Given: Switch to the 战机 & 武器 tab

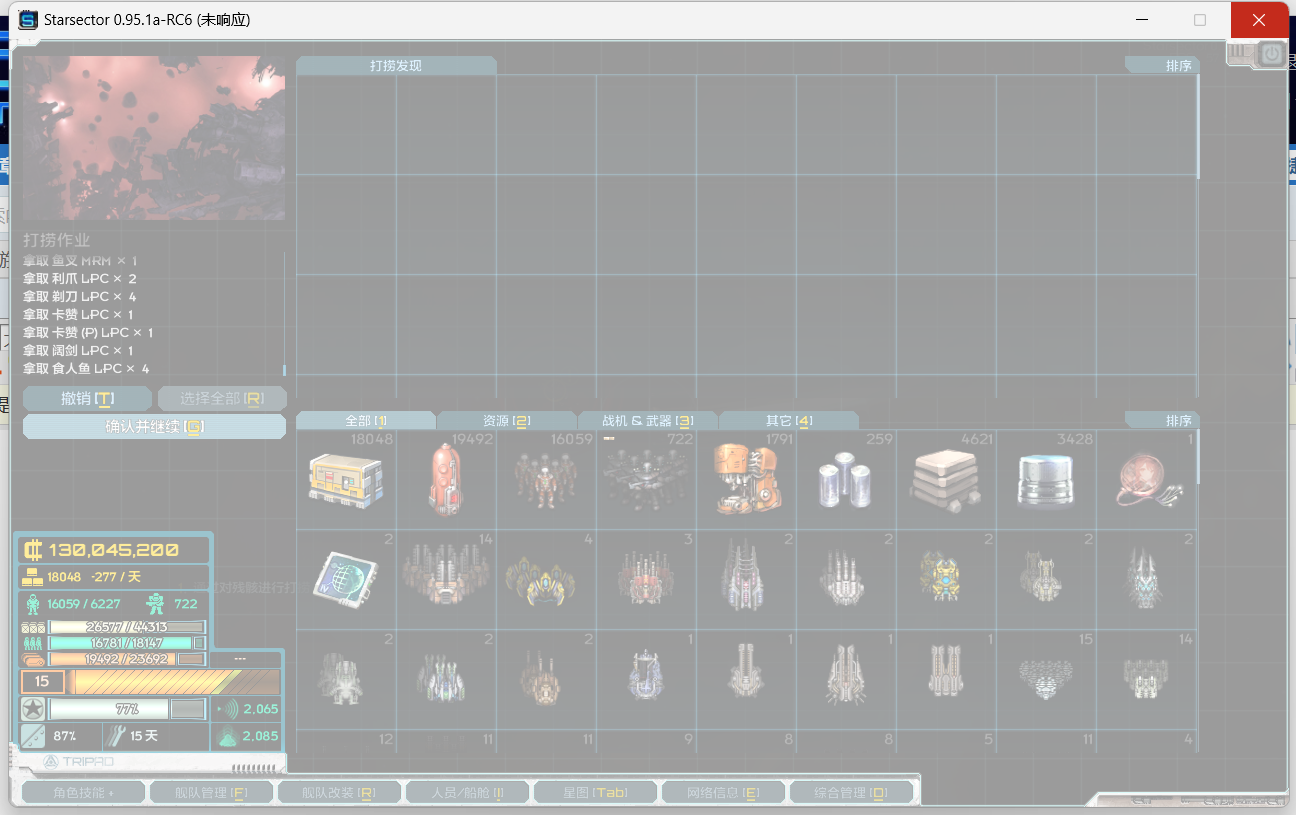Looking at the screenshot, I should coord(647,421).
